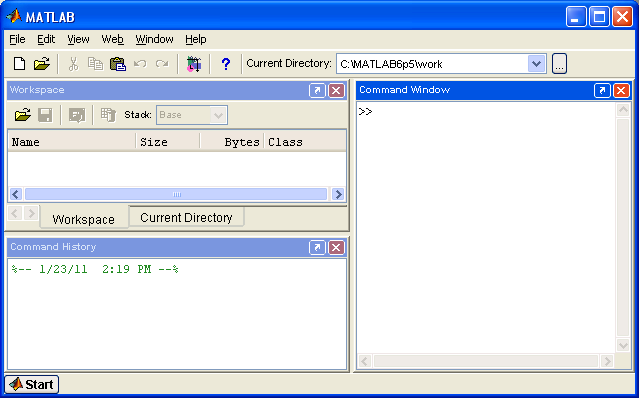
Task: Open the Web menu
Action: click(112, 40)
